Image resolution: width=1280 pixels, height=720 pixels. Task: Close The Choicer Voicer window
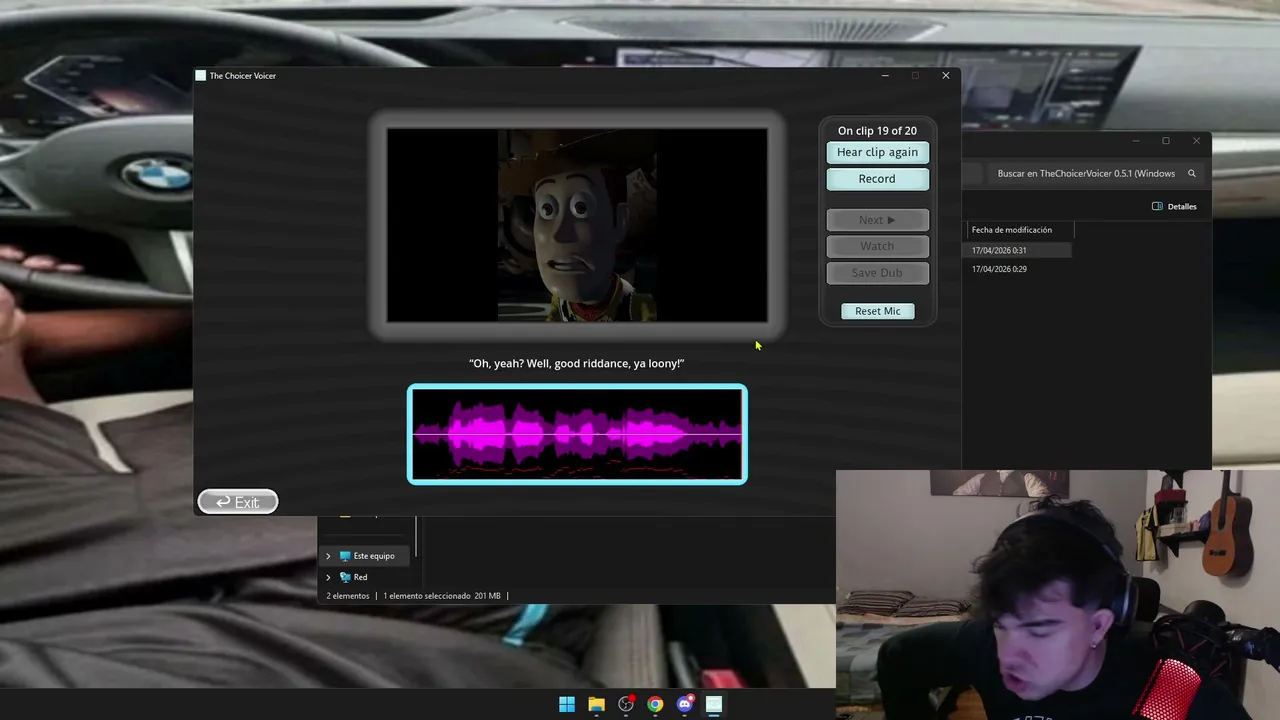tap(946, 75)
